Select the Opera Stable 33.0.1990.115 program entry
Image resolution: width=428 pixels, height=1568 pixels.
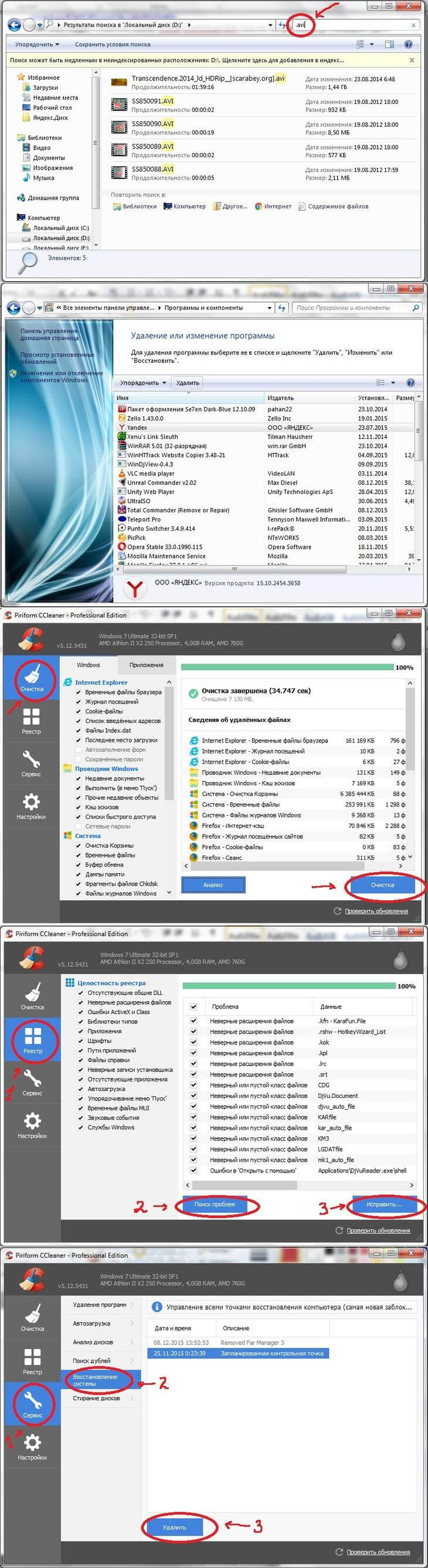(266, 546)
